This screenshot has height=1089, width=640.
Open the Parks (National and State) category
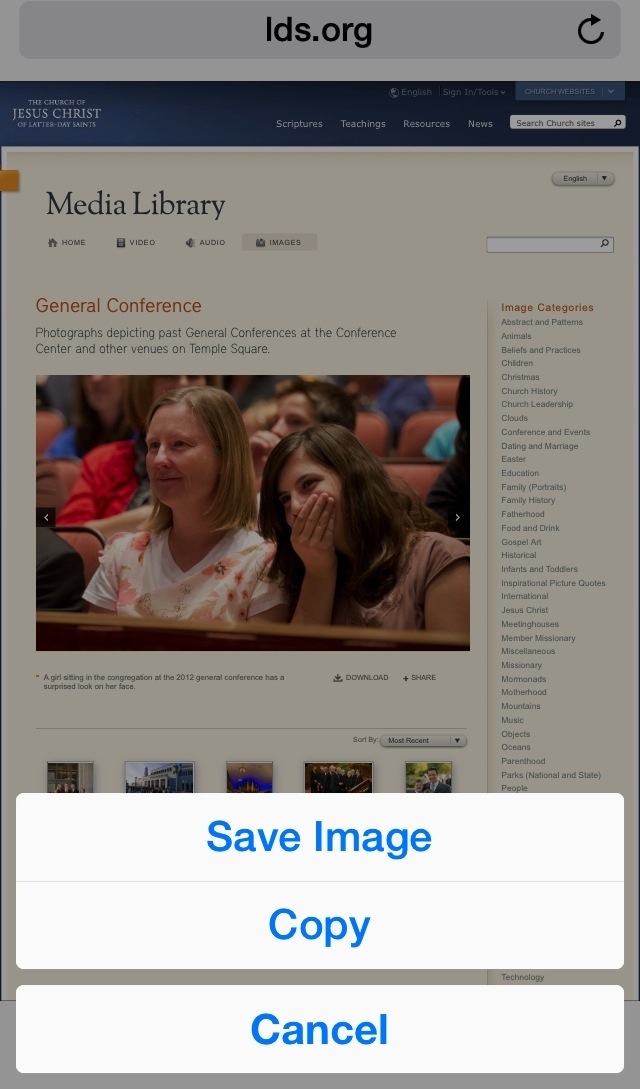coord(551,775)
